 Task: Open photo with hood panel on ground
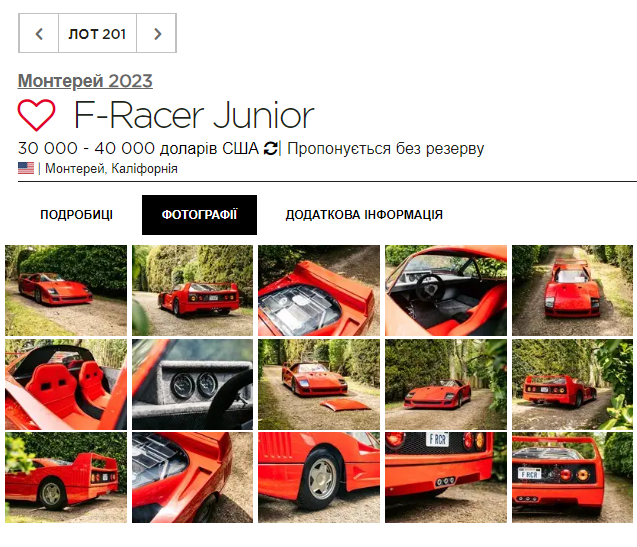click(x=319, y=384)
